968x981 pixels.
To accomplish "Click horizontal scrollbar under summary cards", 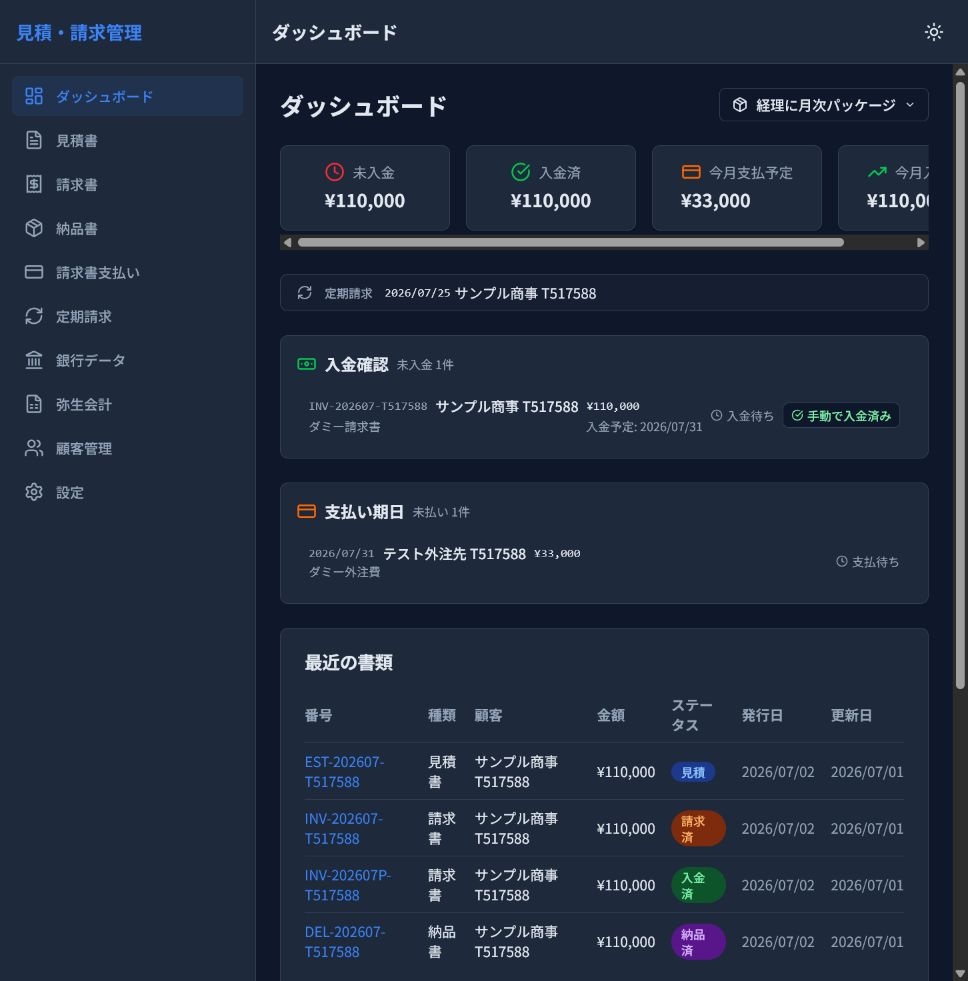I will [571, 242].
